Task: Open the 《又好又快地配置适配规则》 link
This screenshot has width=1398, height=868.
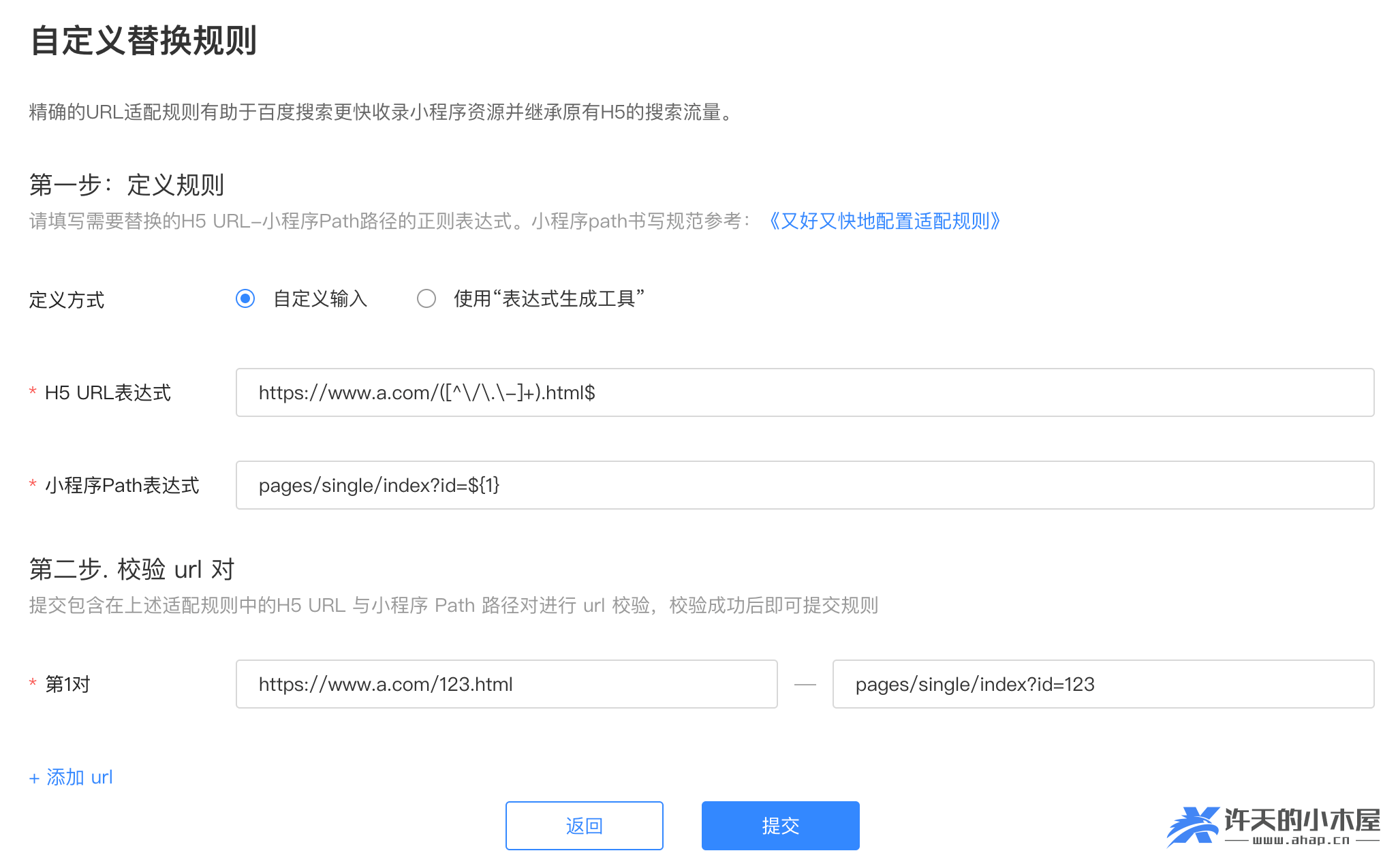Action: pos(884,221)
